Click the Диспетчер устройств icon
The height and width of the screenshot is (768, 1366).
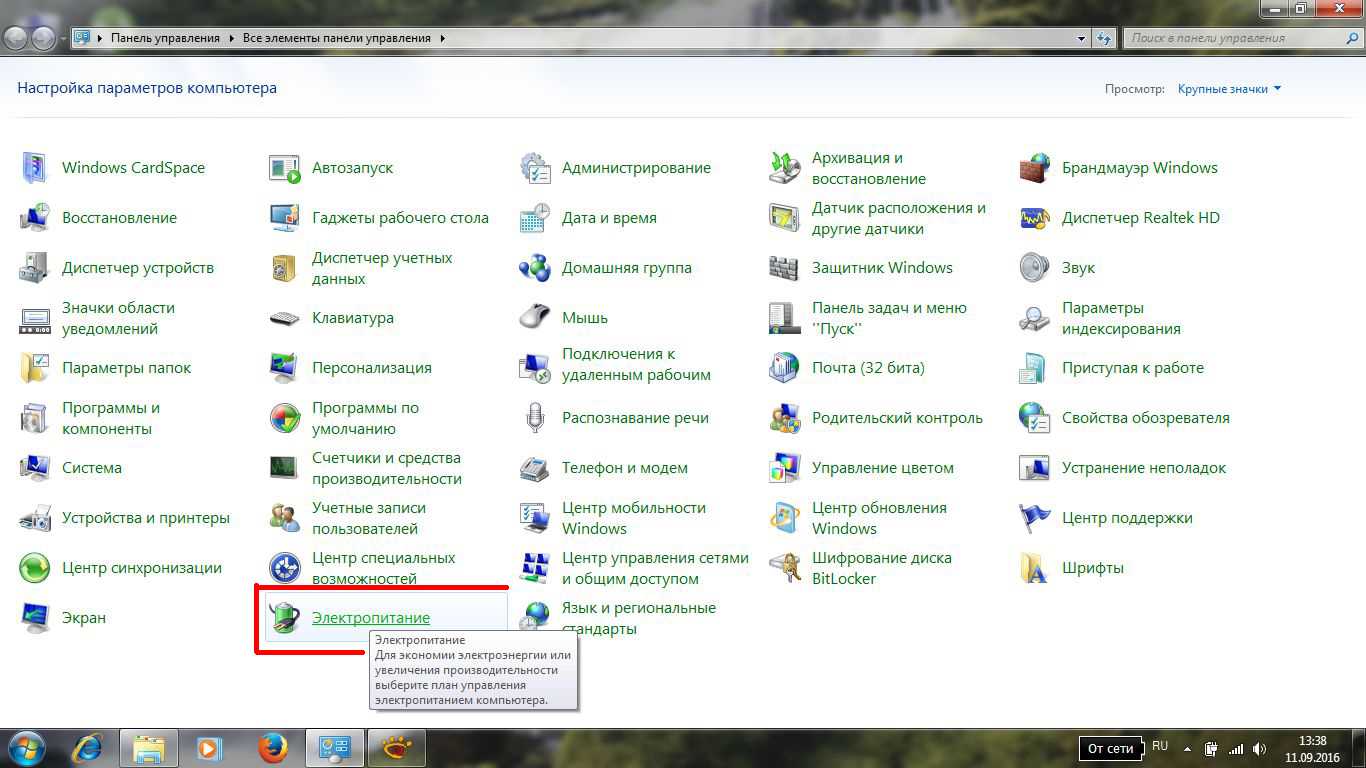pos(35,268)
